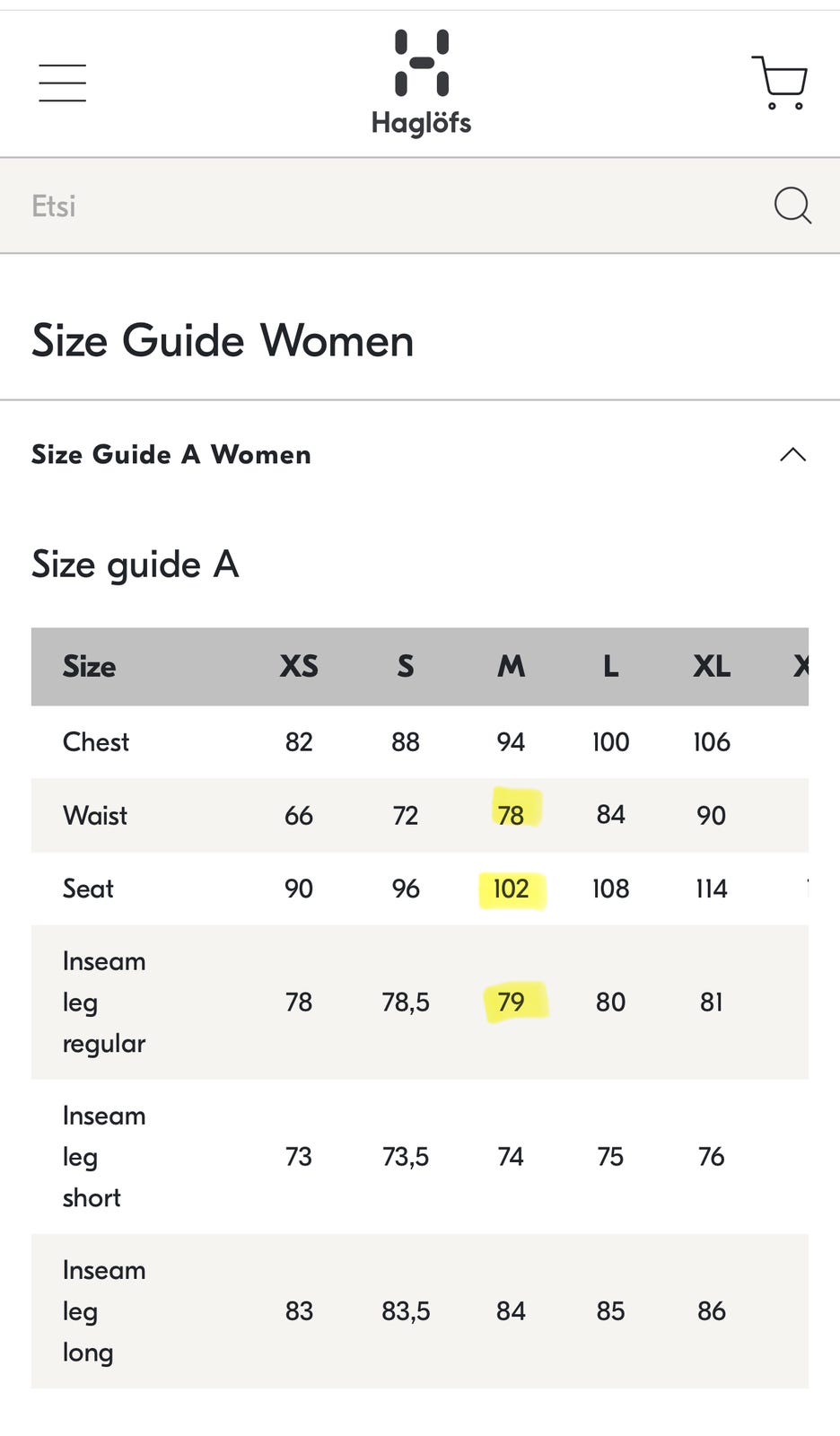Open the hamburger navigation menu
The image size is (840, 1436).
click(62, 83)
